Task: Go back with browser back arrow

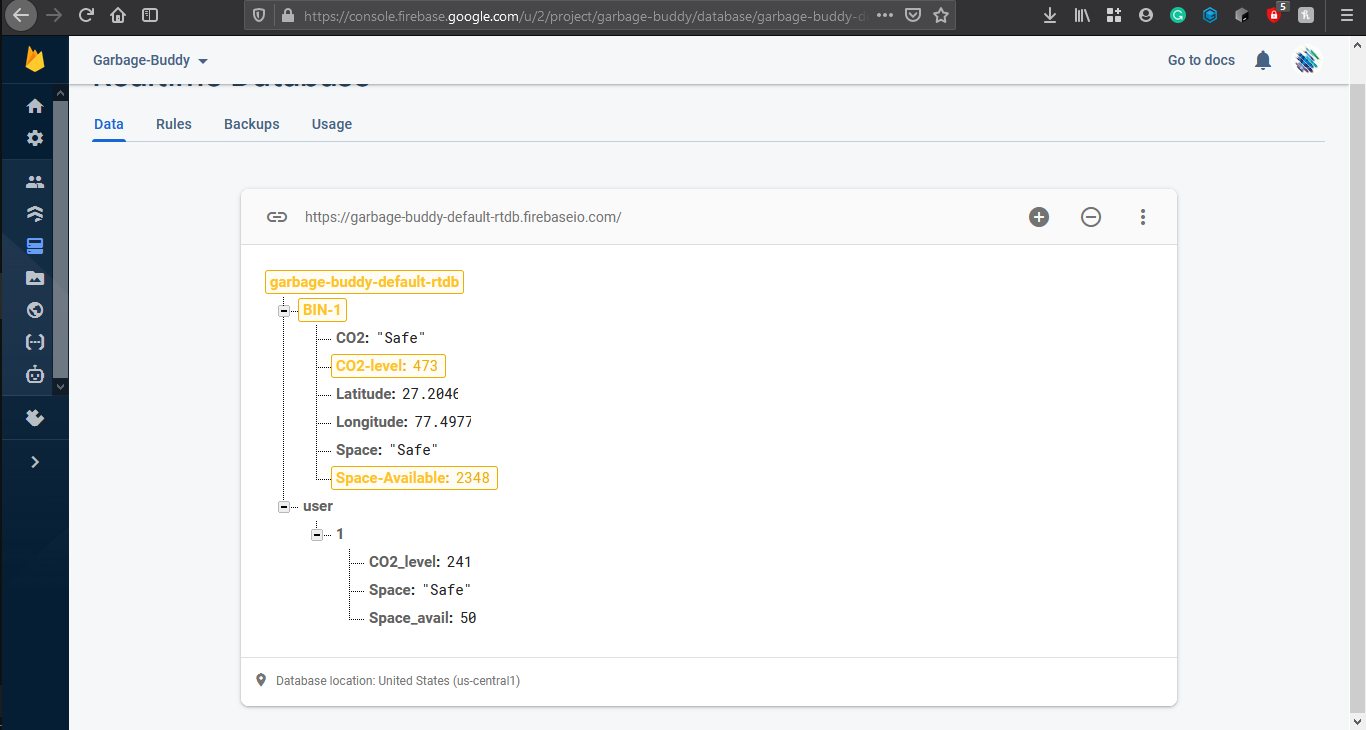Action: [x=21, y=15]
